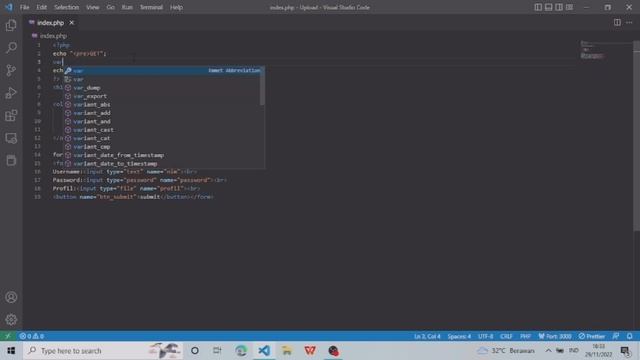The width and height of the screenshot is (640, 360).
Task: Select the index.php editor tab
Action: pyautogui.click(x=51, y=23)
